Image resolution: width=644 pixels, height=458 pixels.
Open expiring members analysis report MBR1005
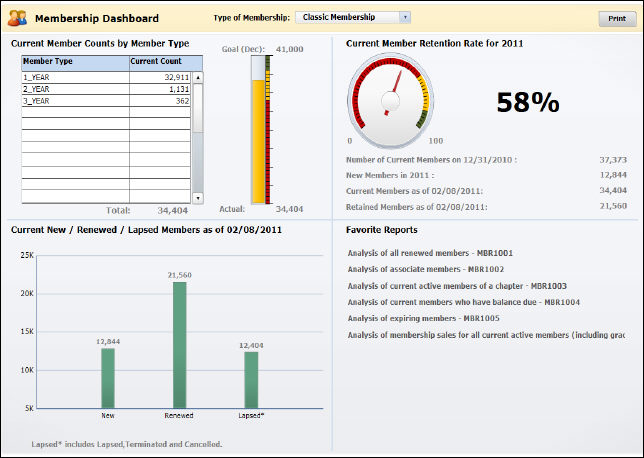425,318
